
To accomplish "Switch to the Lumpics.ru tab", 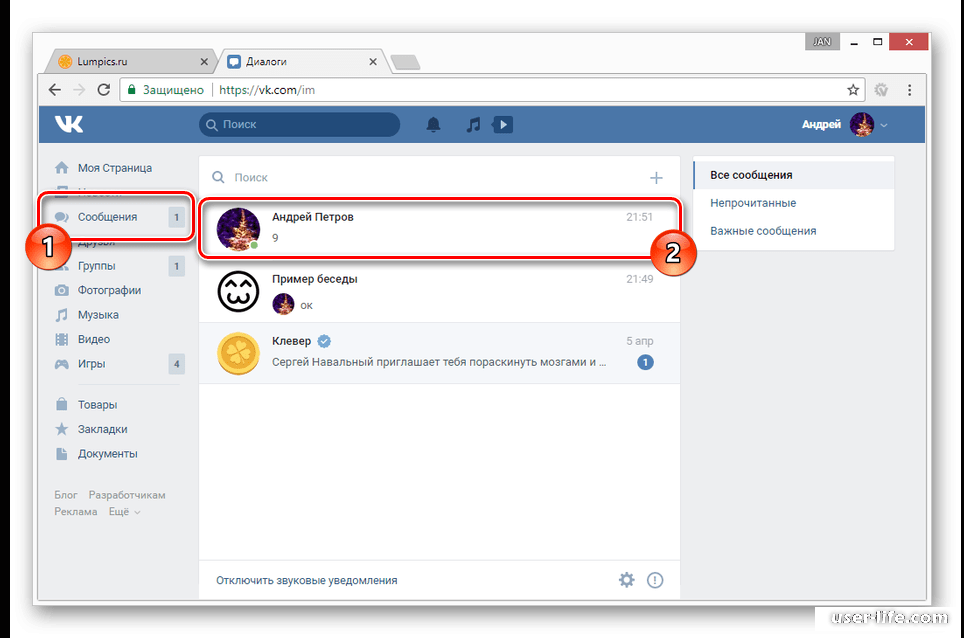I will pos(130,61).
